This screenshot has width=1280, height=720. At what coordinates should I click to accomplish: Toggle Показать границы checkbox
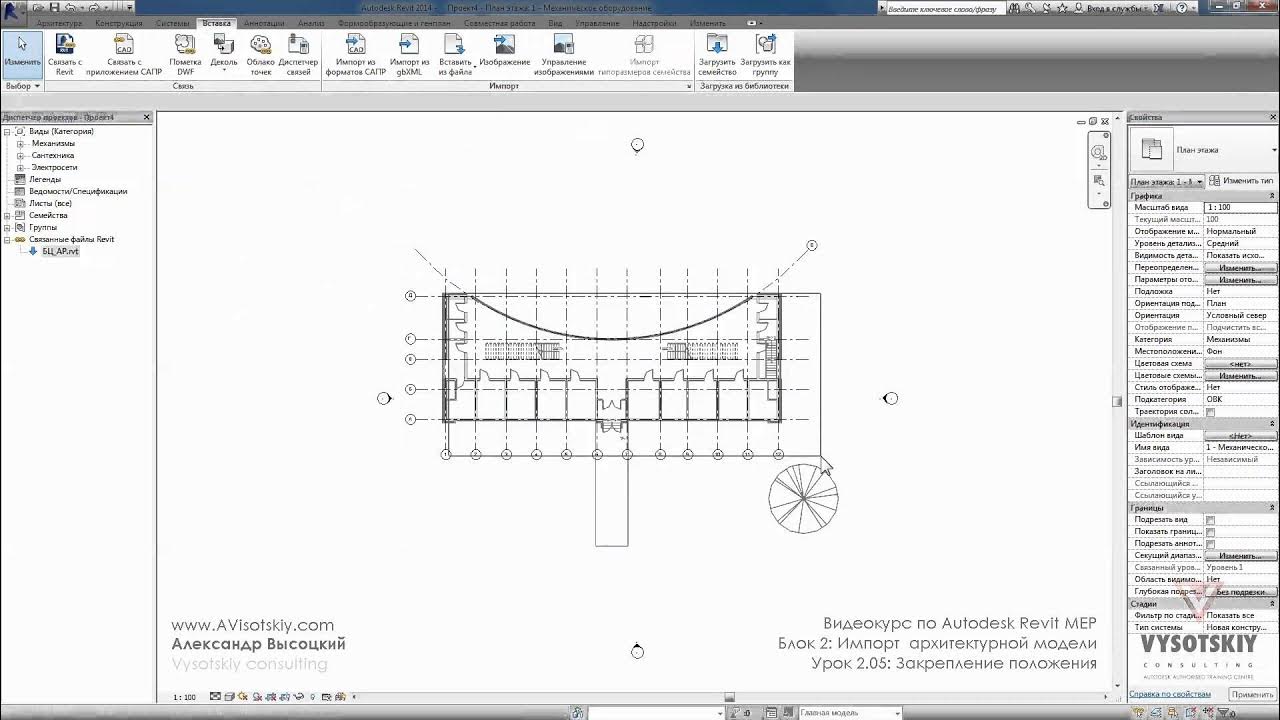point(1210,532)
